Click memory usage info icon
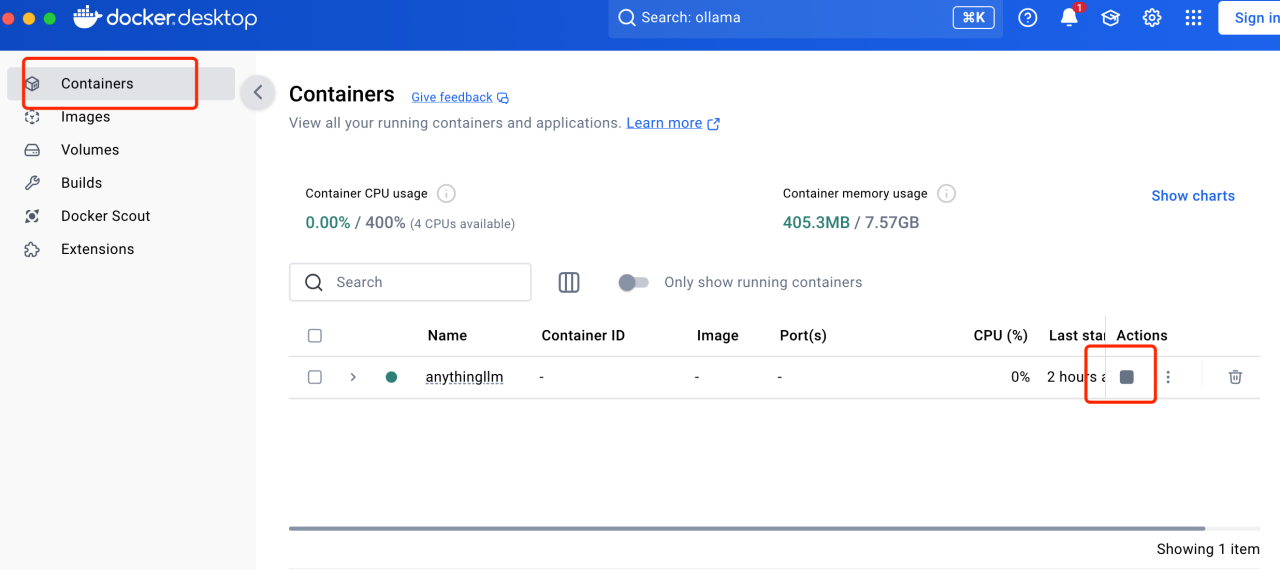Image resolution: width=1280 pixels, height=570 pixels. click(x=946, y=193)
